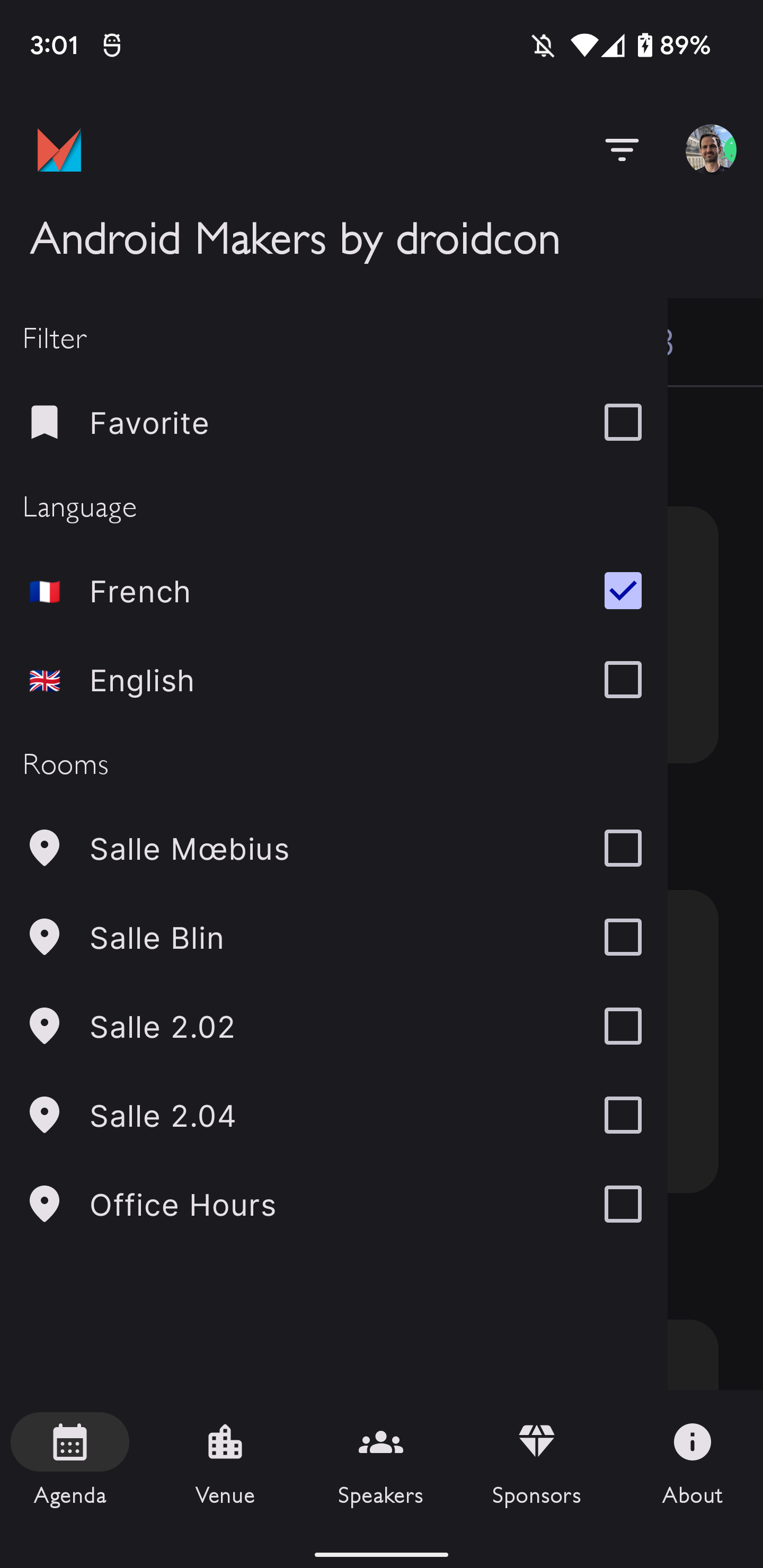Tick the Salle Blin room checkbox
The height and width of the screenshot is (1568, 763).
623,937
